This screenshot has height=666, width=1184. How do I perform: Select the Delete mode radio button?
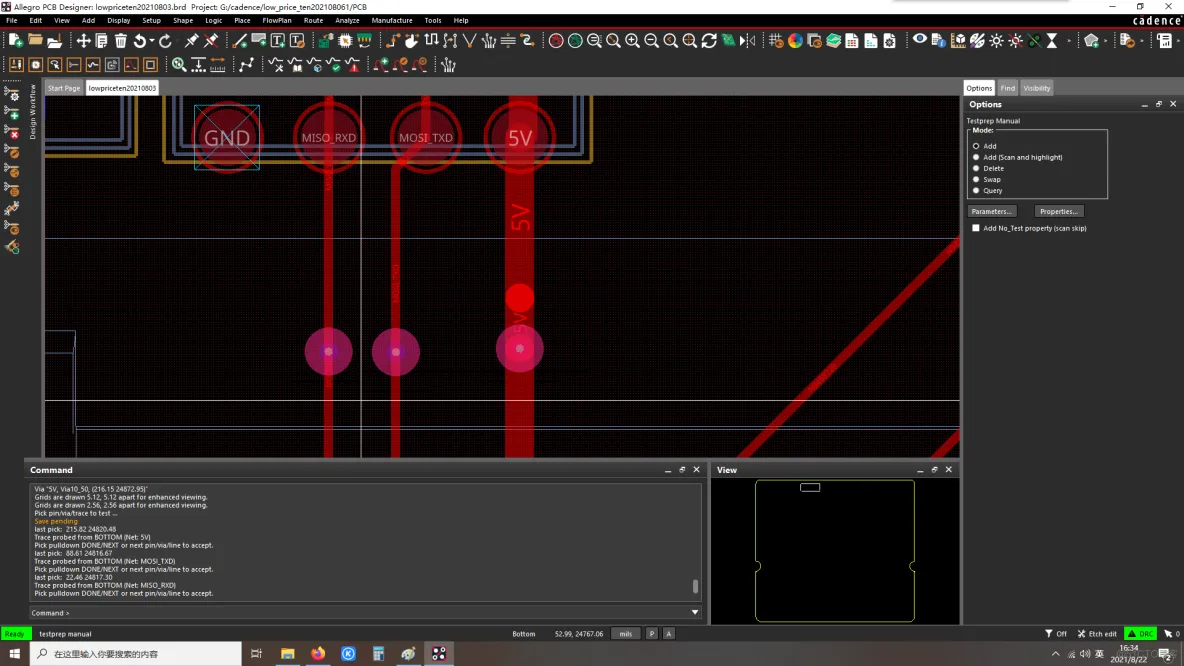(976, 168)
